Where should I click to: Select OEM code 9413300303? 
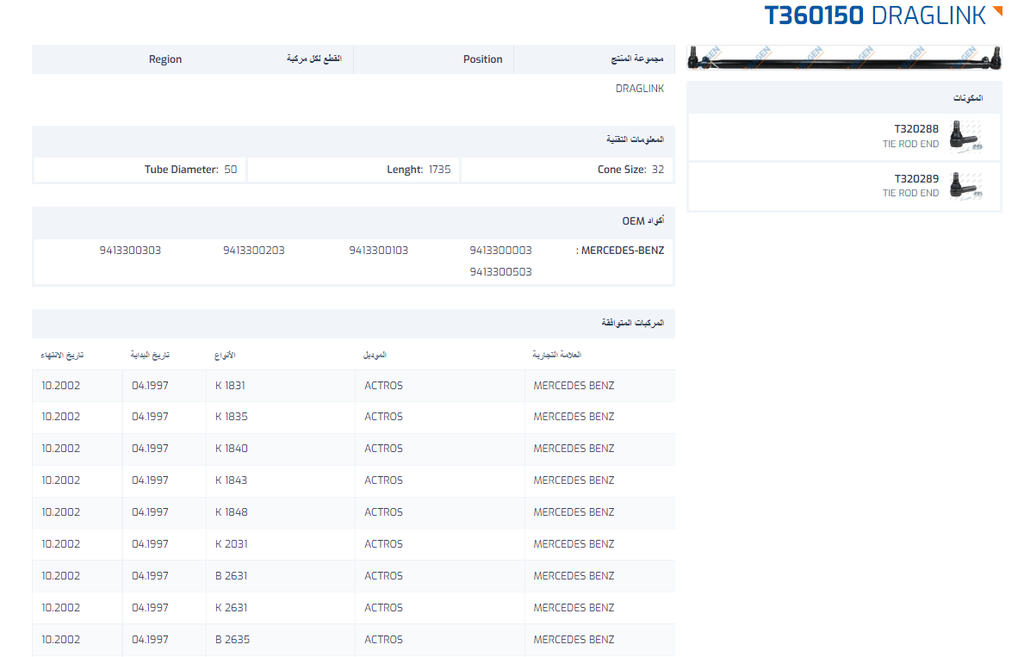(130, 250)
